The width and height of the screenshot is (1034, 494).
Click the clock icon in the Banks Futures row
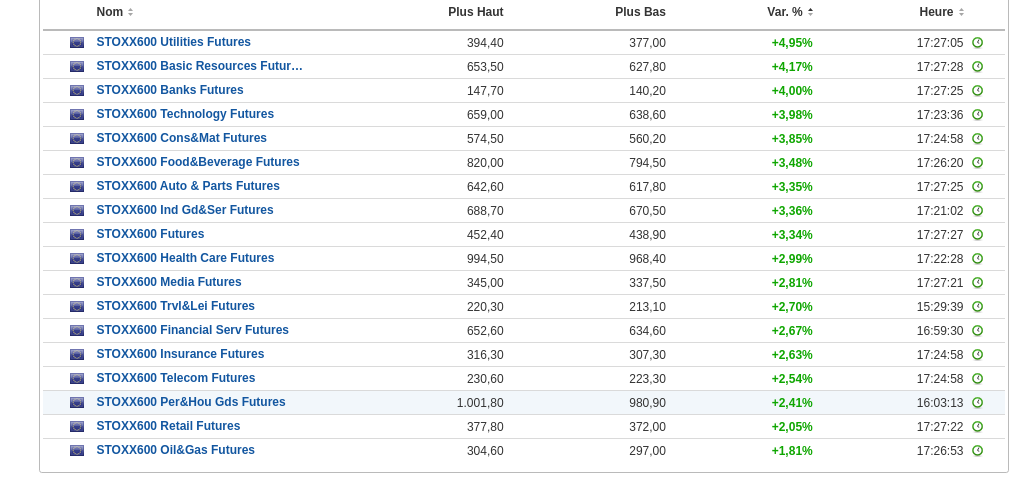977,91
